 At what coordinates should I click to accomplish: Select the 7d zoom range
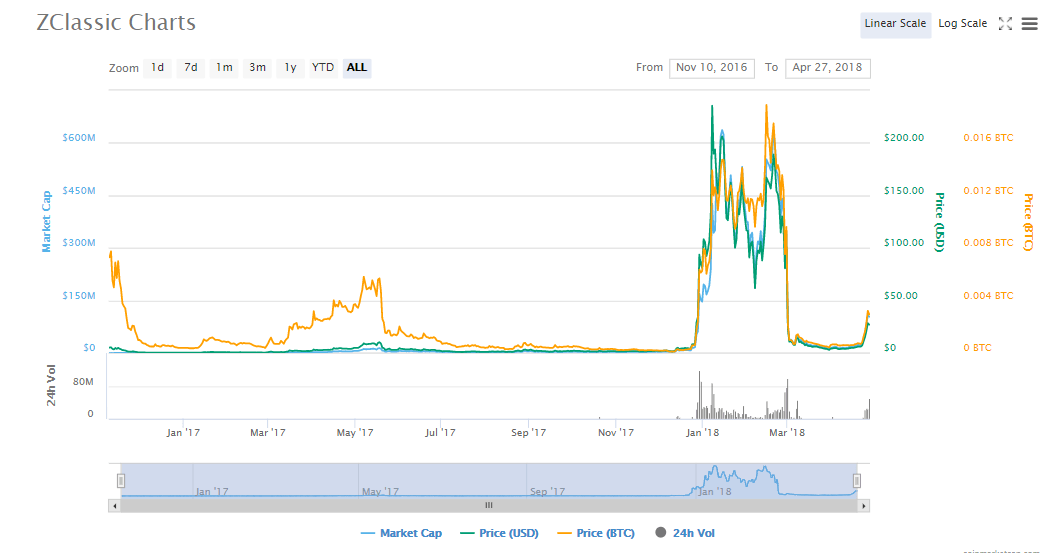[x=190, y=68]
